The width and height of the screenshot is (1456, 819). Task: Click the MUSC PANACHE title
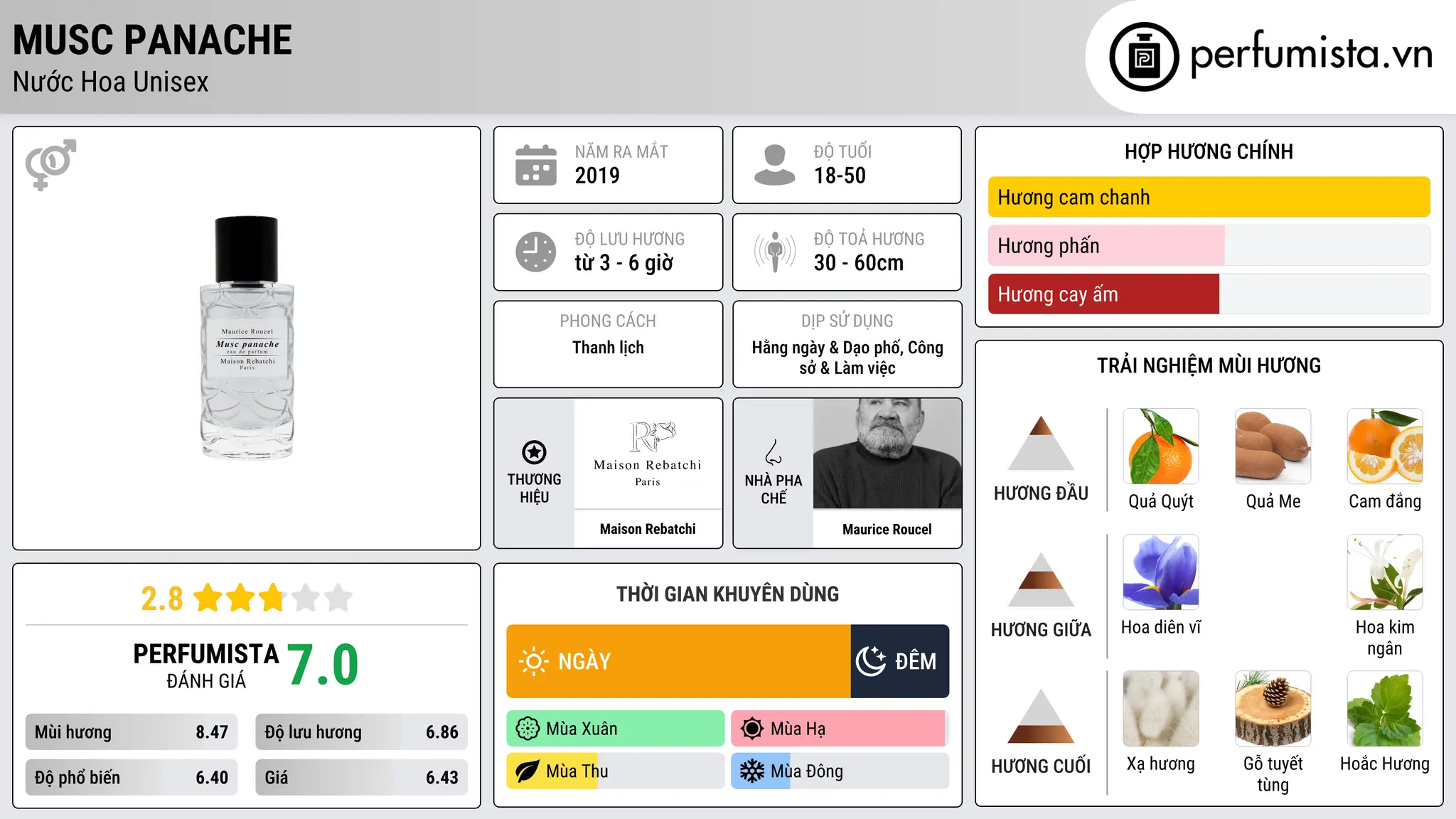[152, 40]
